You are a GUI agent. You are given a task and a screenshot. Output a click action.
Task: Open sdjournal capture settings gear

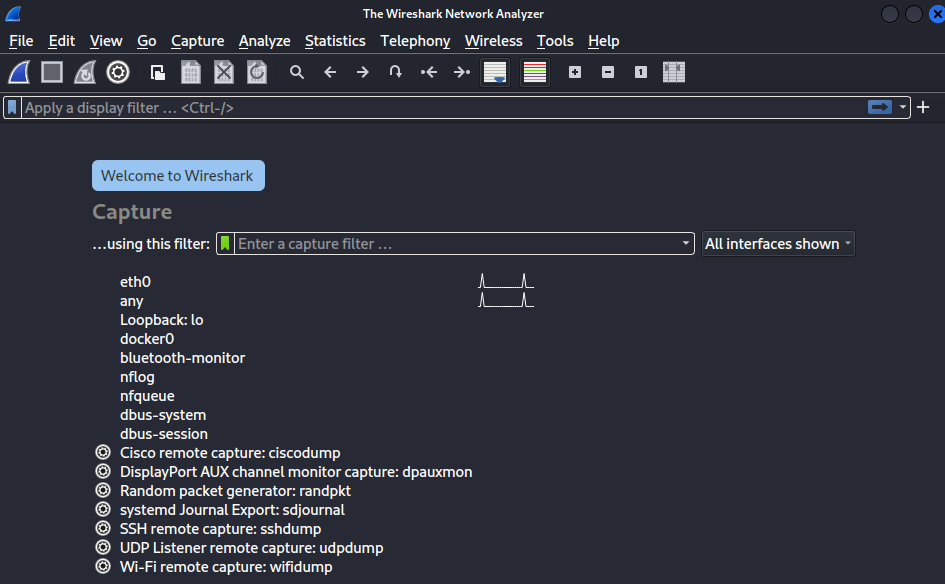pyautogui.click(x=103, y=509)
